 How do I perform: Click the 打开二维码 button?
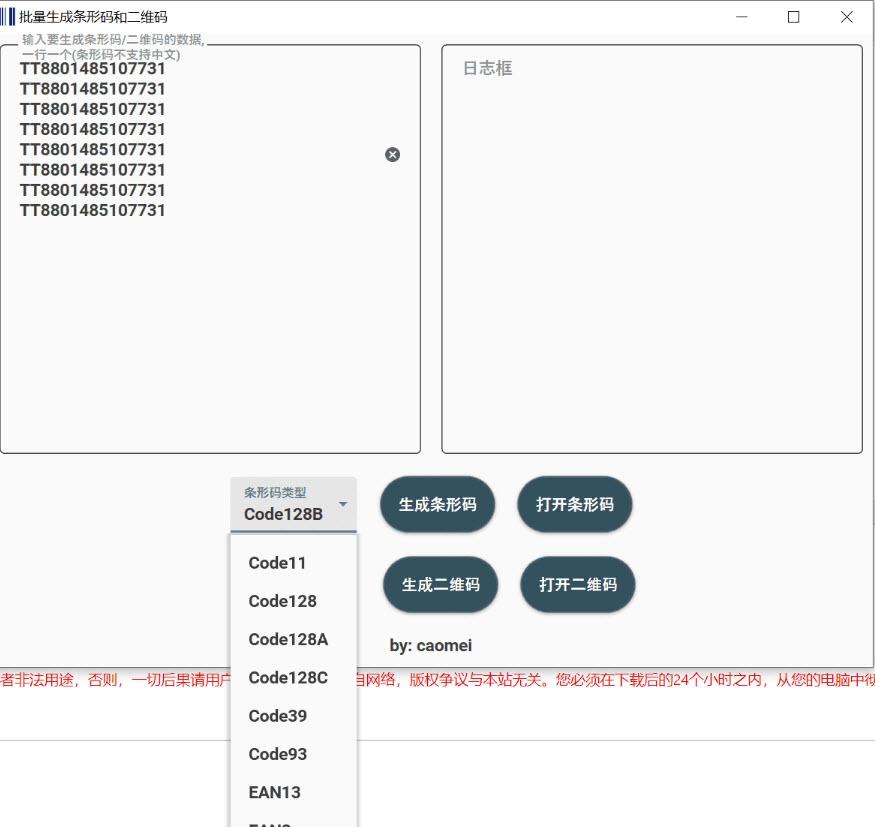pos(578,584)
